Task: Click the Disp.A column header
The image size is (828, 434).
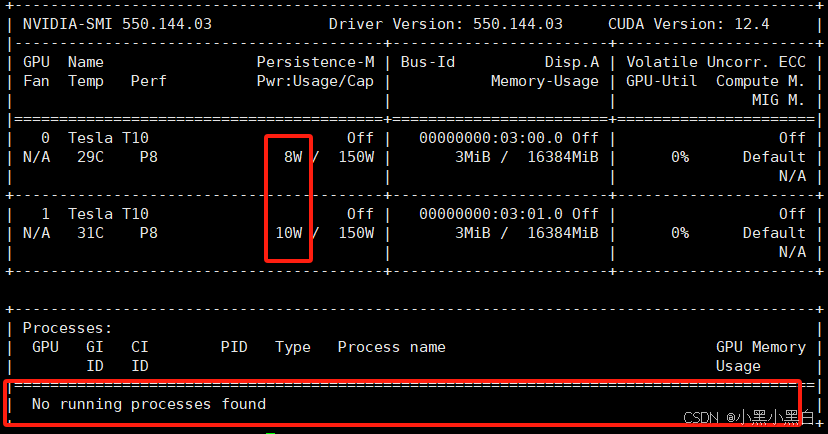Action: click(x=572, y=63)
